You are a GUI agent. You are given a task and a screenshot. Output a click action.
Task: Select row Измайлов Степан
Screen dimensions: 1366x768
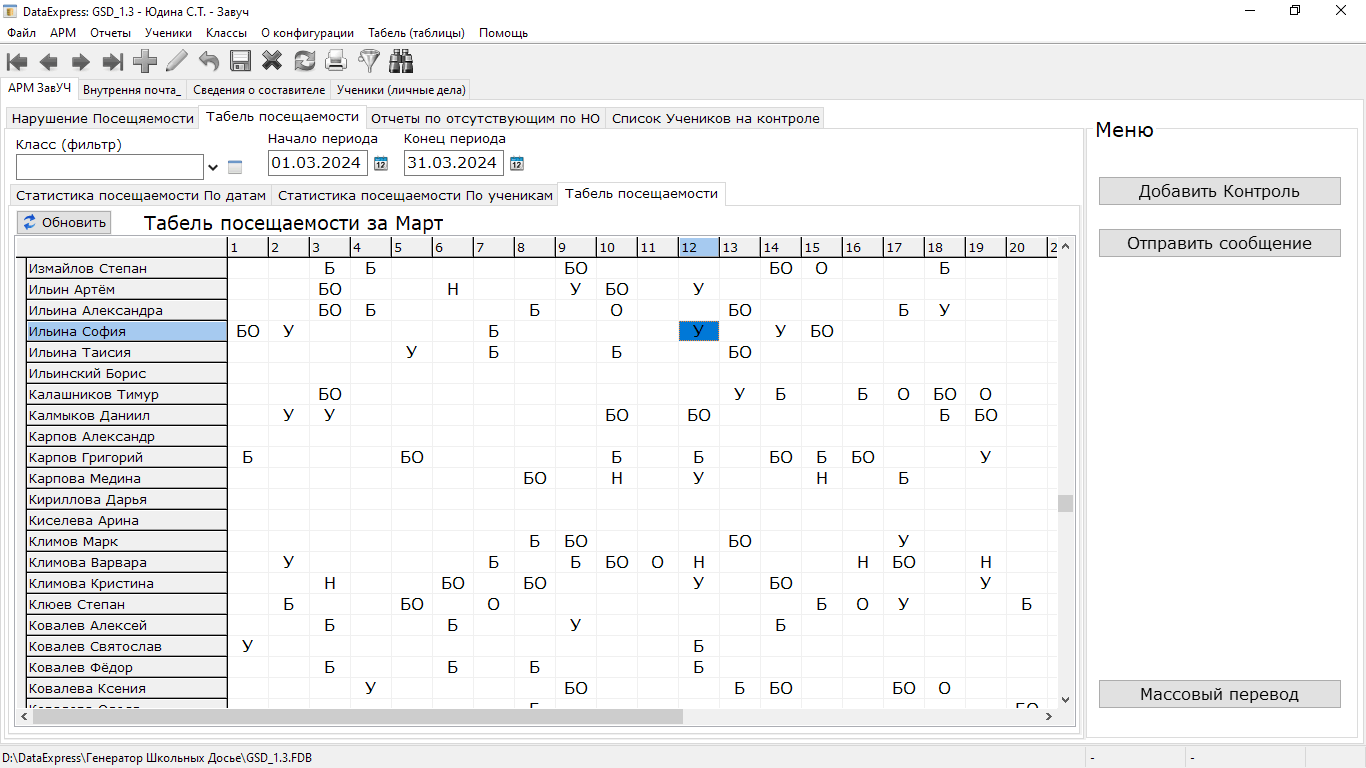(127, 268)
